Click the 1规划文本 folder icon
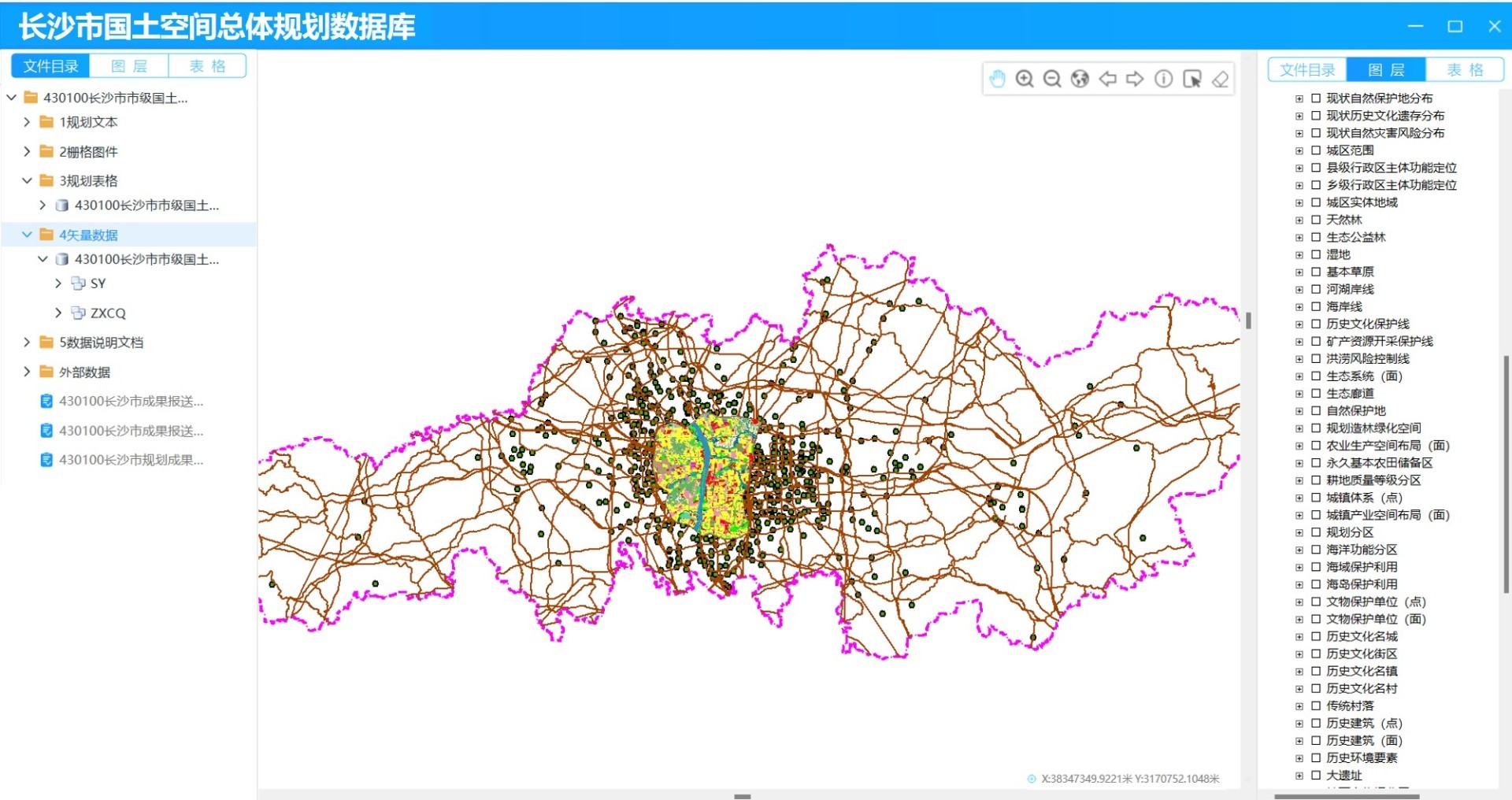The width and height of the screenshot is (1512, 800). 46,122
